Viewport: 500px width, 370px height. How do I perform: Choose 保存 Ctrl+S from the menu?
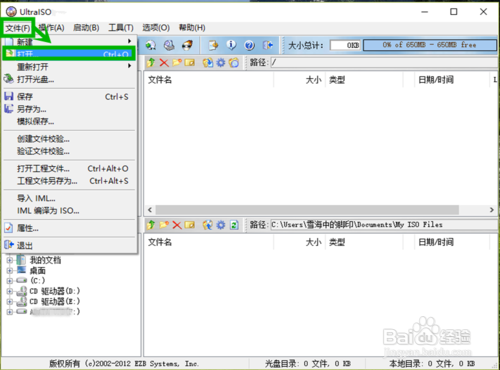70,97
